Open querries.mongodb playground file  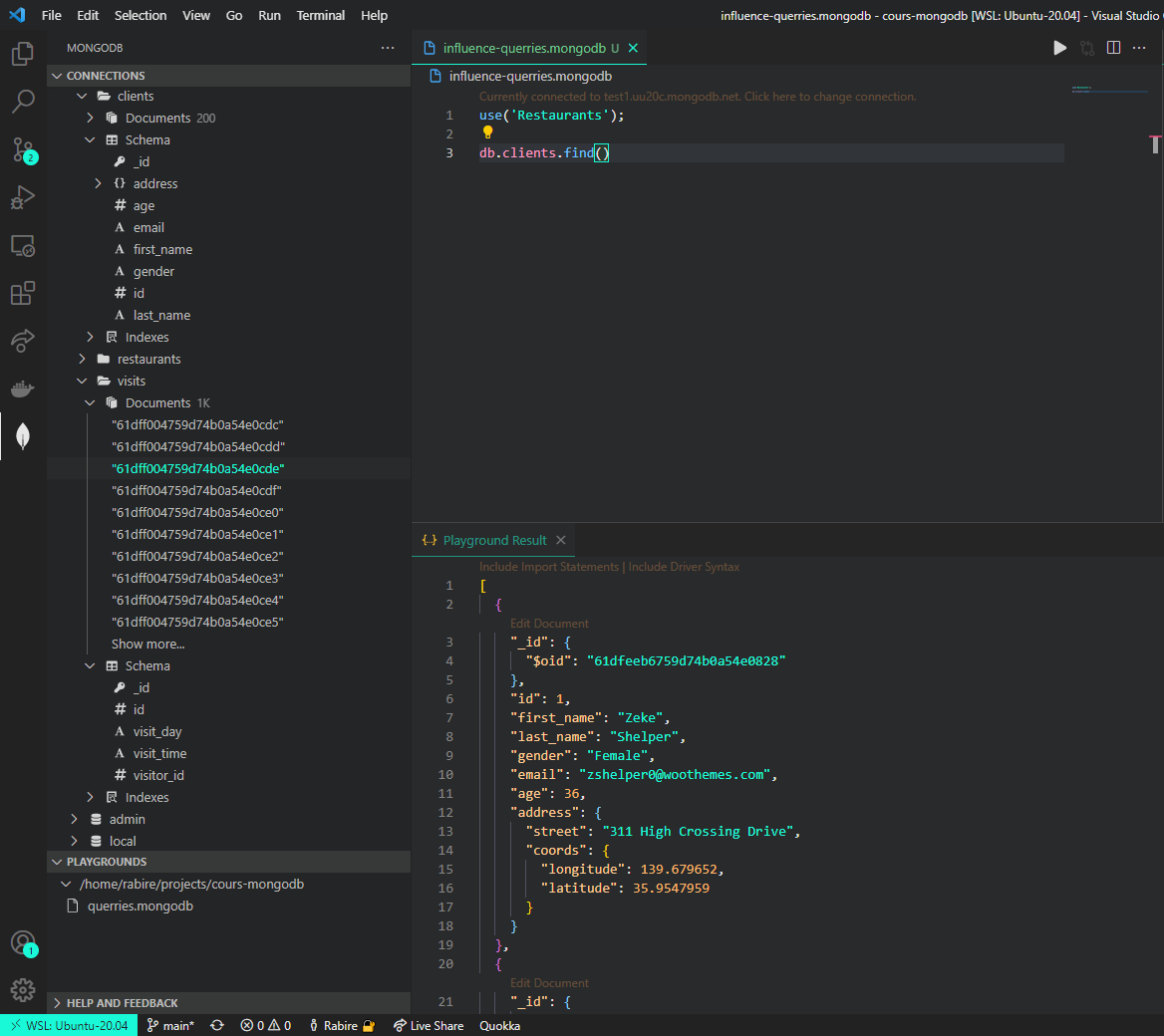141,906
